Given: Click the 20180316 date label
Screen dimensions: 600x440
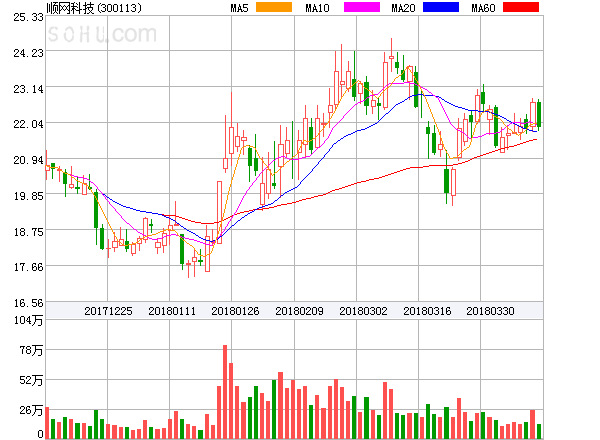Looking at the screenshot, I should [x=427, y=311].
